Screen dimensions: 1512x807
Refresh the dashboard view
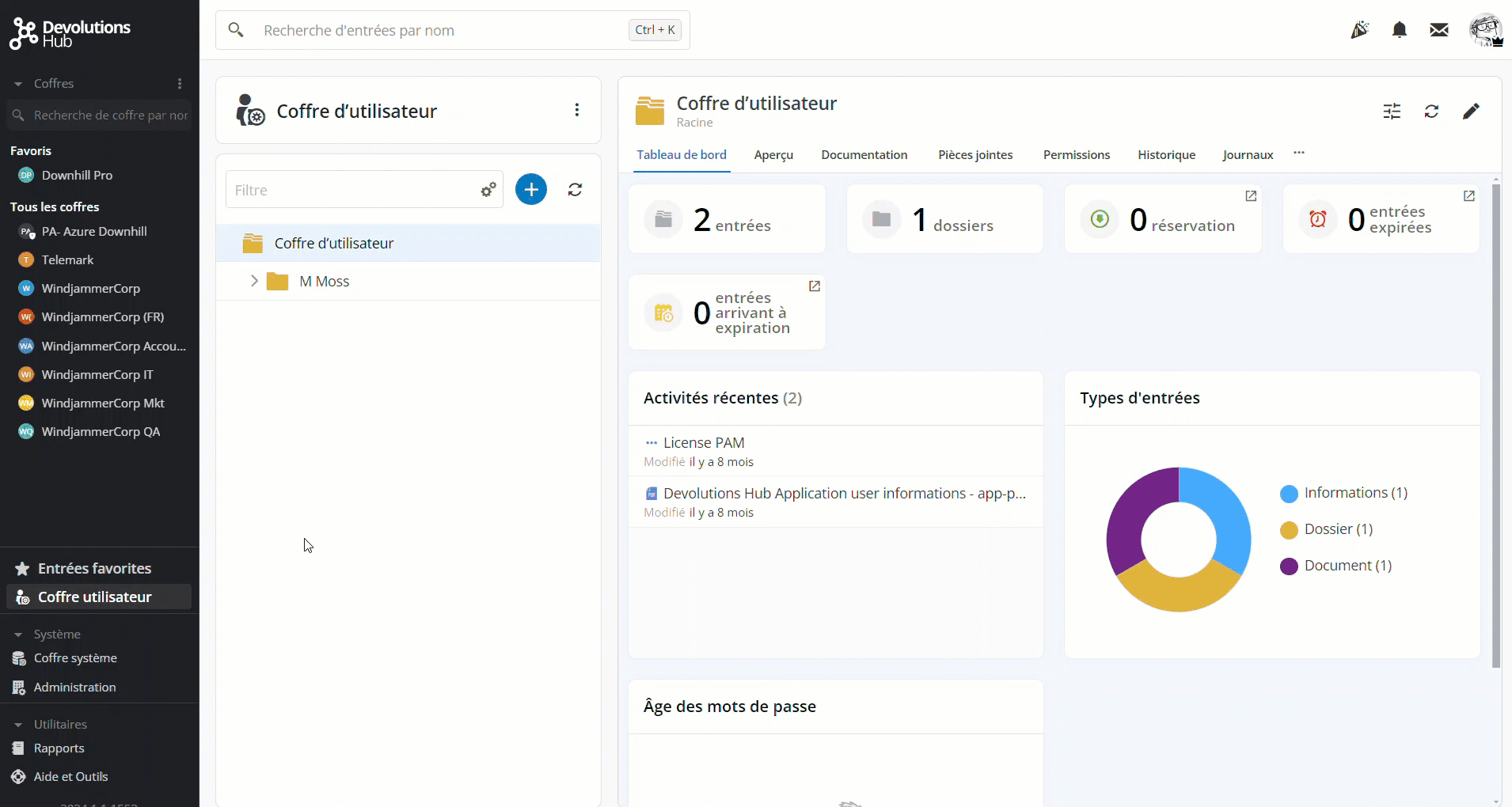(1431, 112)
